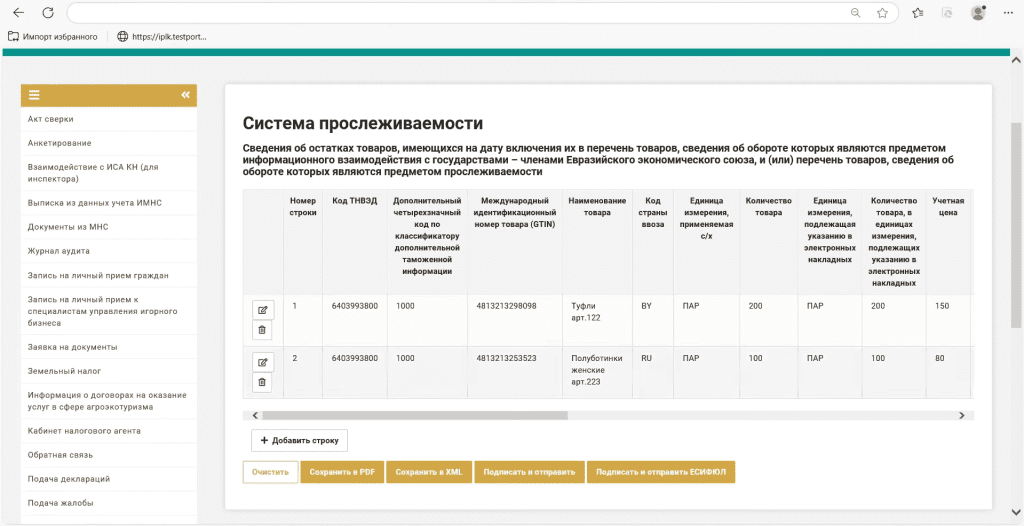Click GTIN value 4813213253523
The image size is (1024, 526).
pyautogui.click(x=506, y=358)
